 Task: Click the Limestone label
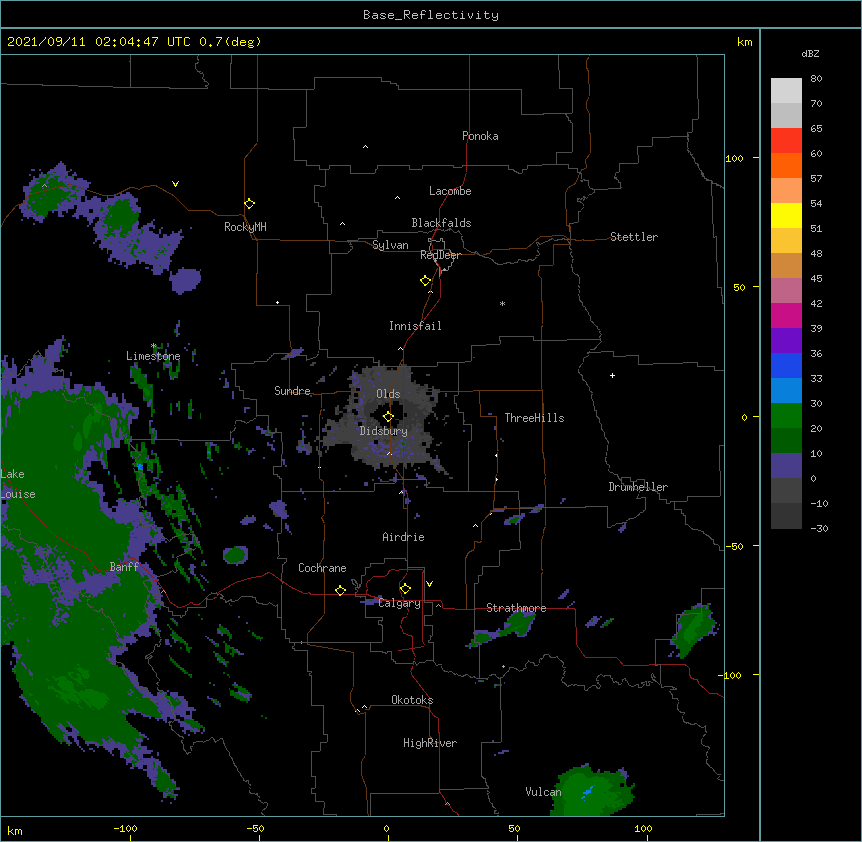153,356
